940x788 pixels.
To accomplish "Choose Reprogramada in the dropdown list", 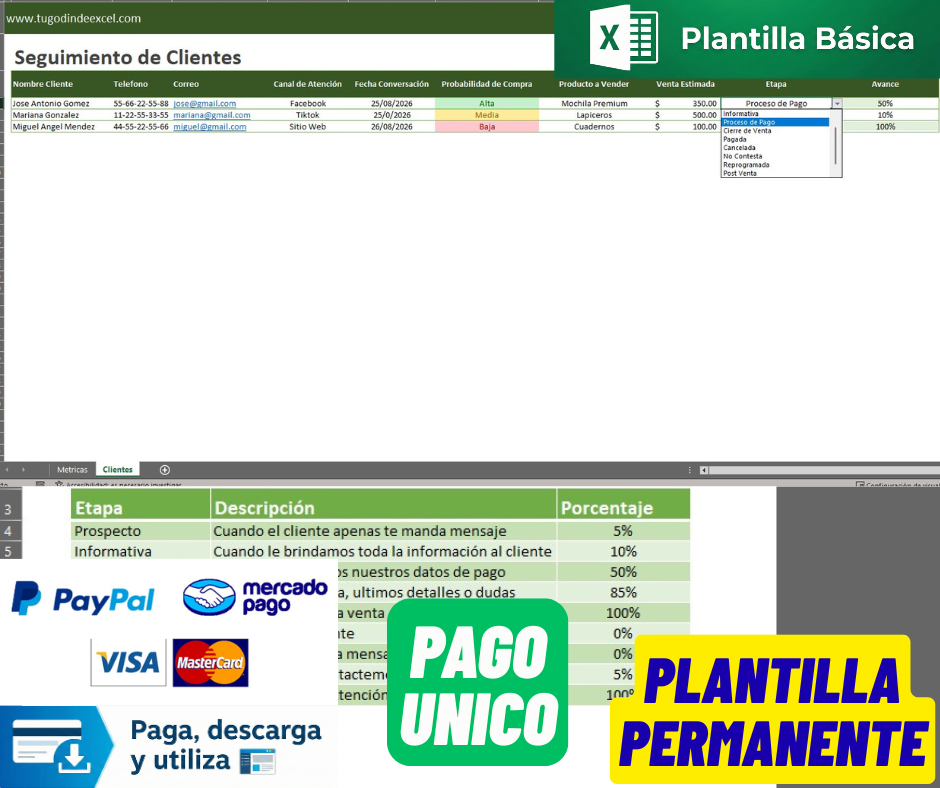I will [746, 164].
